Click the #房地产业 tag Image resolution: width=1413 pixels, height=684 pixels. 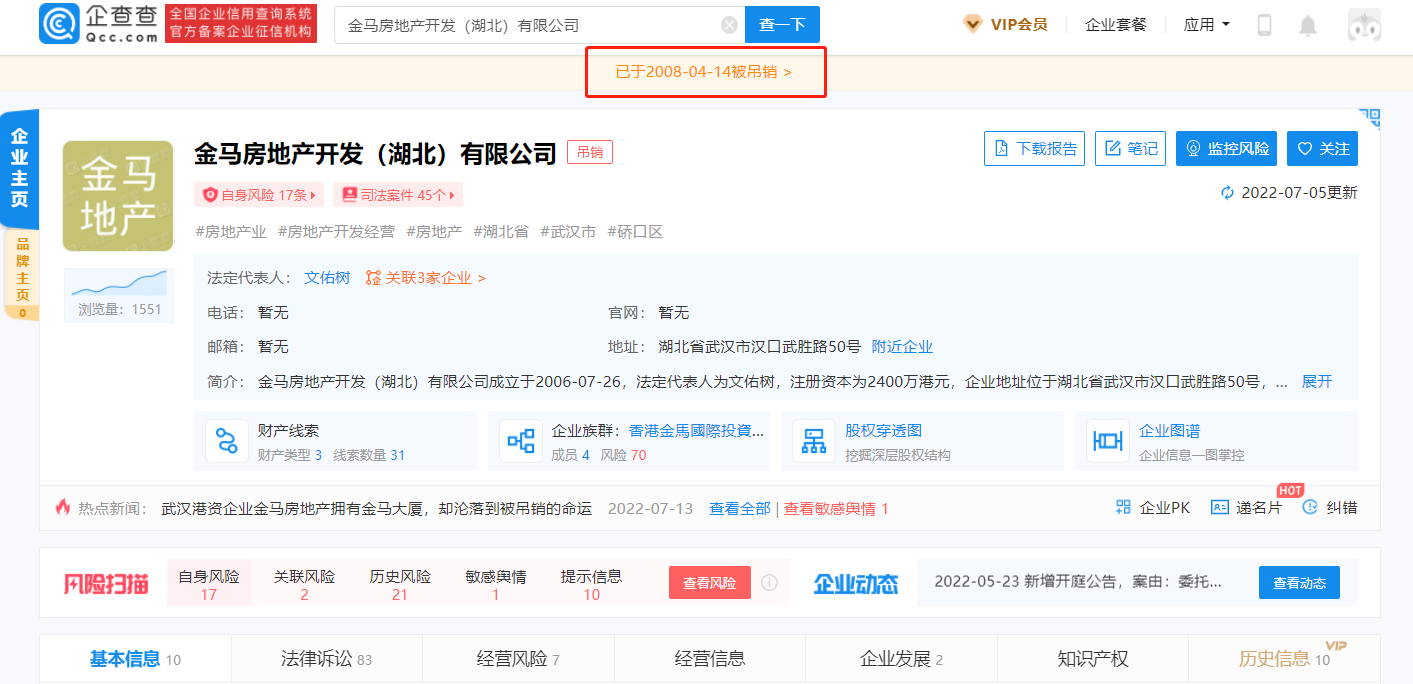(x=231, y=232)
